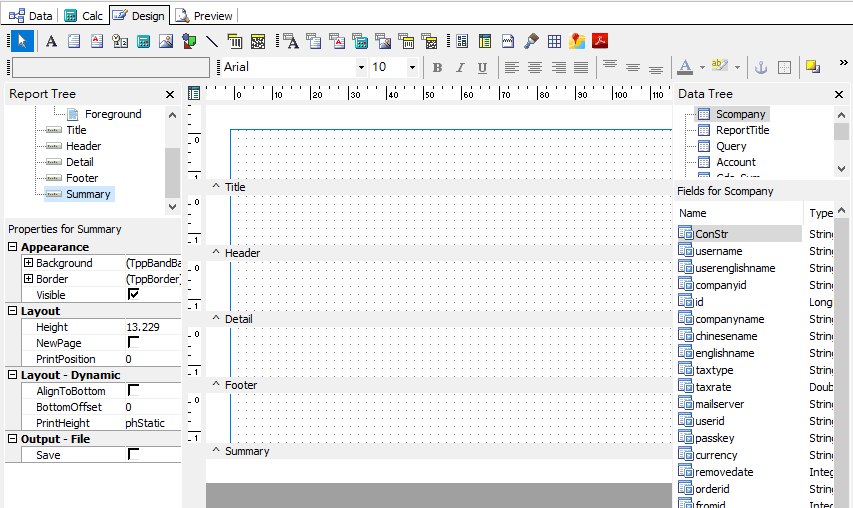The width and height of the screenshot is (853, 508).
Task: Enable the NewPage checkbox
Action: 133,342
